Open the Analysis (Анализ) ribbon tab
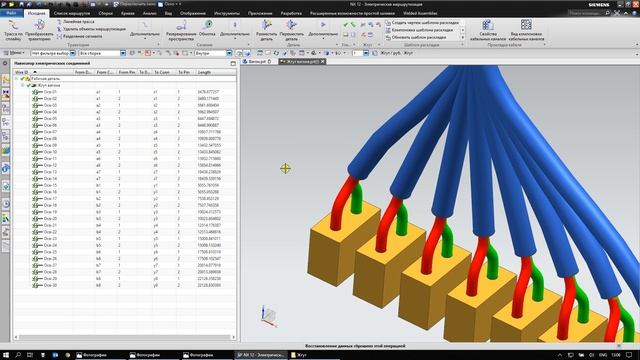This screenshot has width=640, height=360. click(x=149, y=13)
